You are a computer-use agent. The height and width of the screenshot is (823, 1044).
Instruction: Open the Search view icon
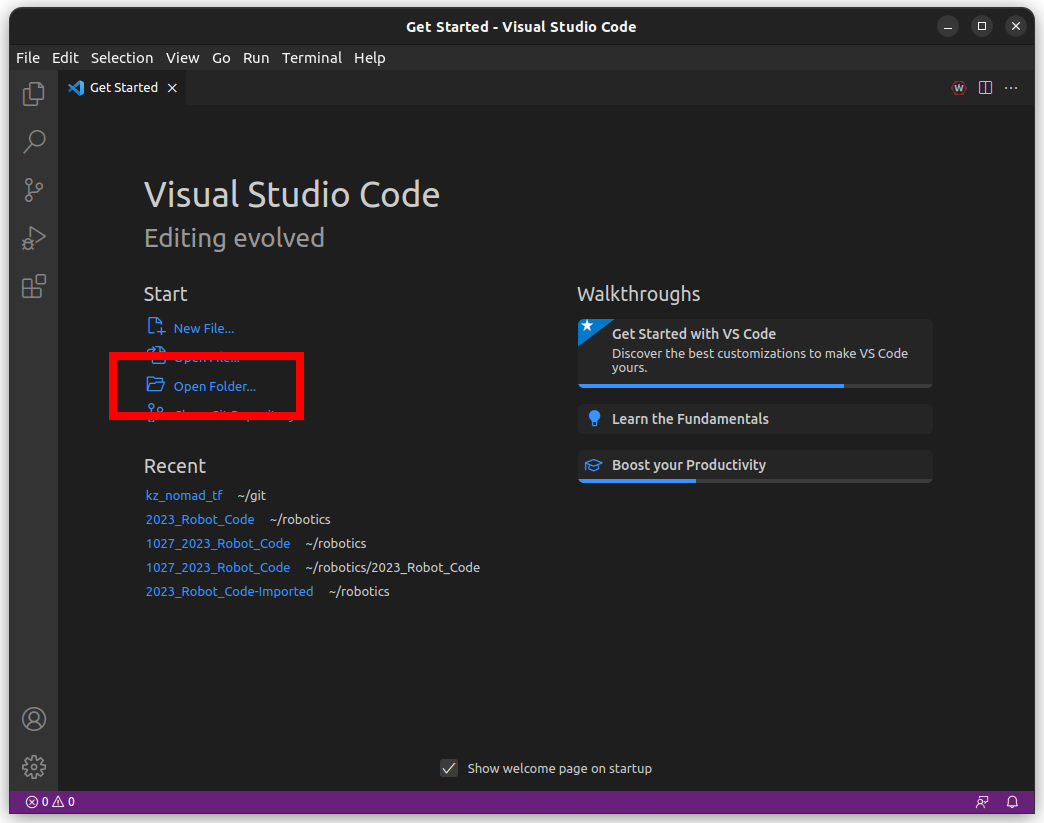click(33, 142)
